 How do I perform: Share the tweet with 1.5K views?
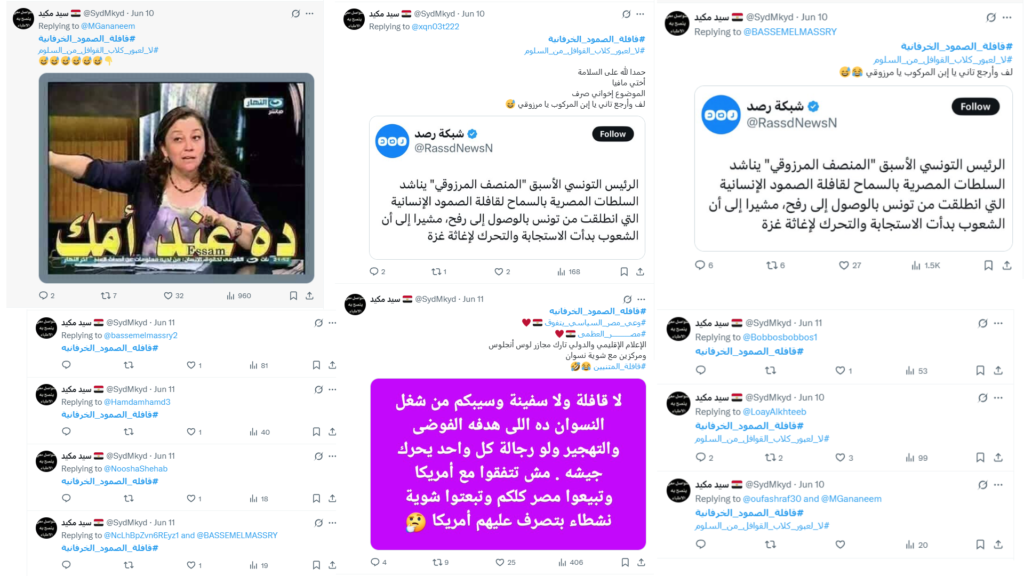[x=1007, y=265]
